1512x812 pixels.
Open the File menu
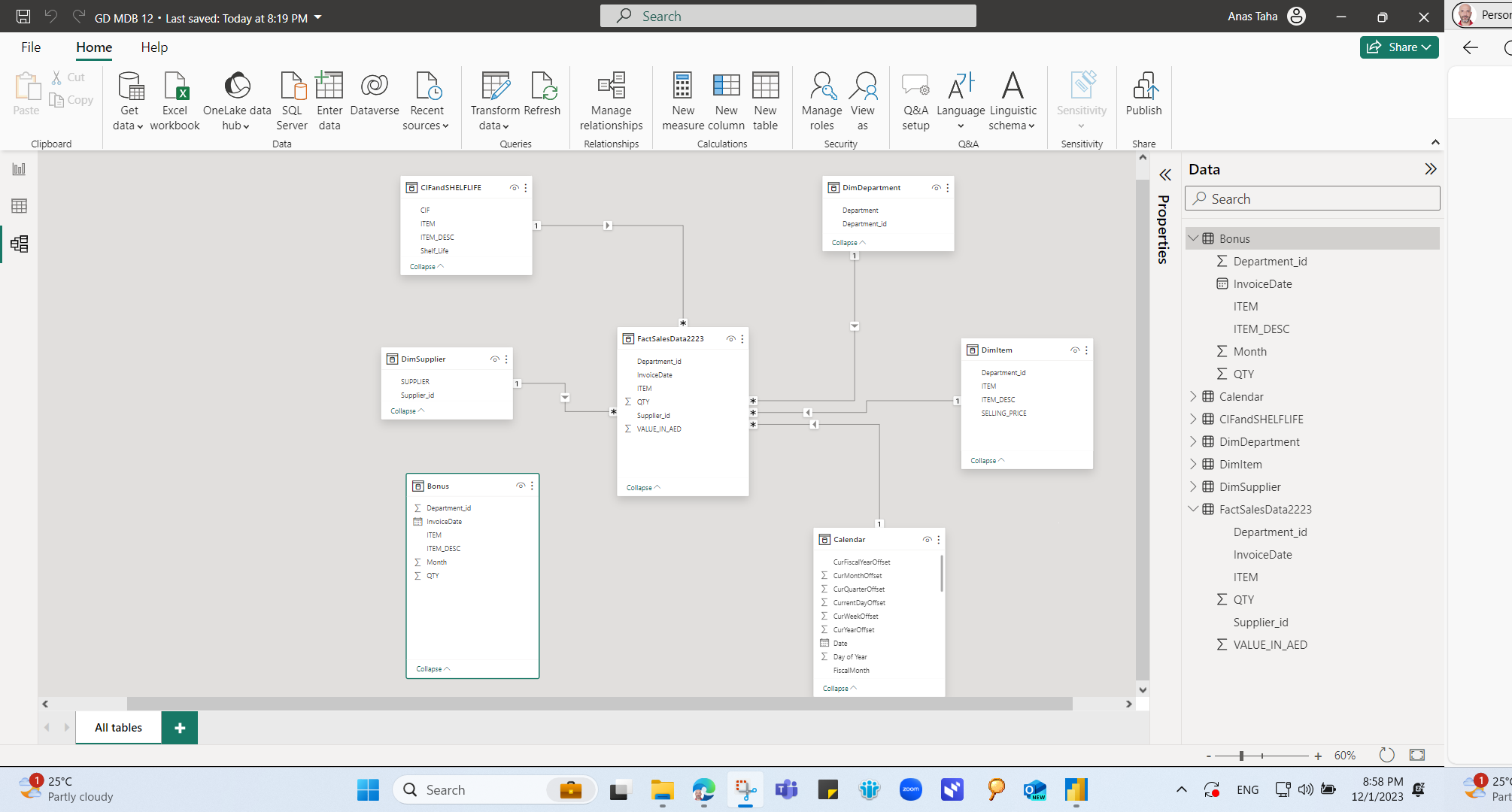31,47
